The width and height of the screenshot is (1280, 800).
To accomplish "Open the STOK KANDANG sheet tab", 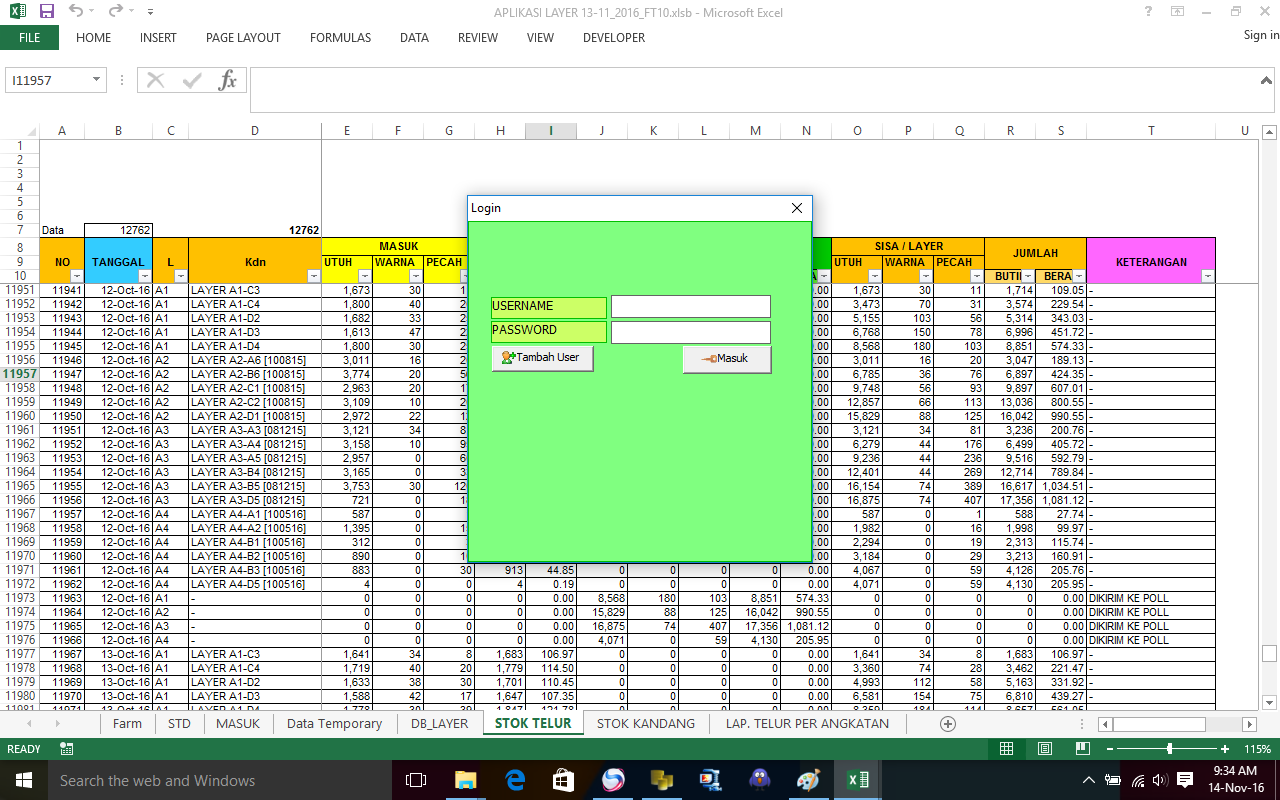I will click(646, 723).
